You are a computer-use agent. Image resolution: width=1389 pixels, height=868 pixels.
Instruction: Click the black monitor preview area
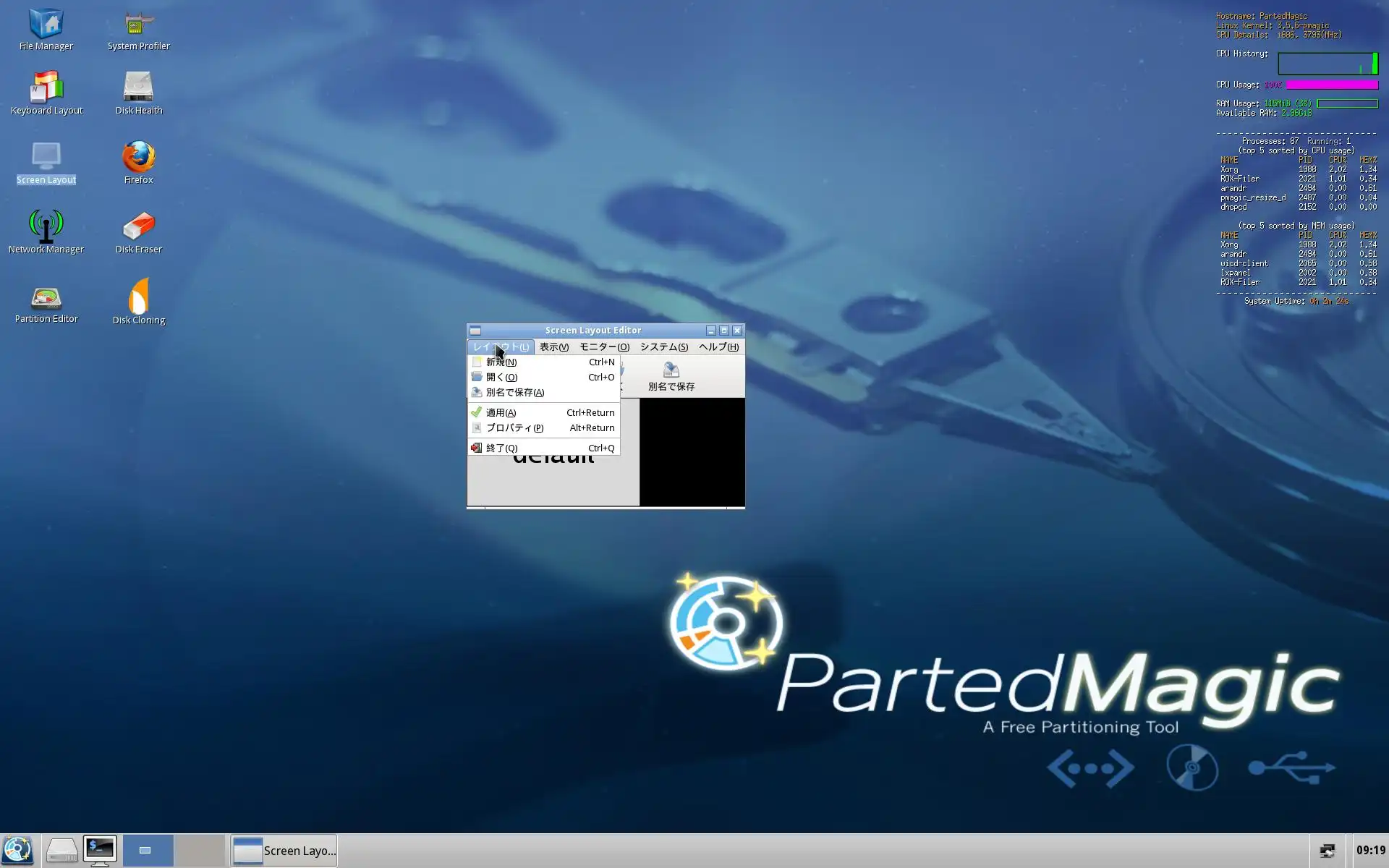(x=692, y=452)
